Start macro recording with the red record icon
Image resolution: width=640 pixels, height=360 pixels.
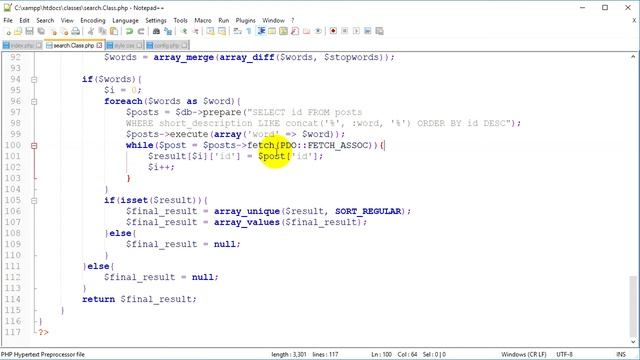point(333,31)
